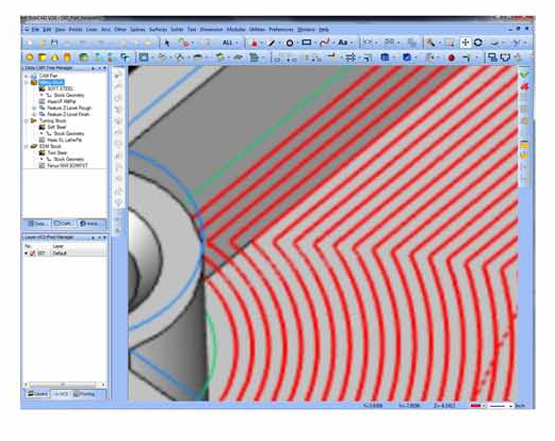Image resolution: width=555 pixels, height=441 pixels.
Task: Click the blue square boundary toolbar icon
Action: (x=143, y=57)
